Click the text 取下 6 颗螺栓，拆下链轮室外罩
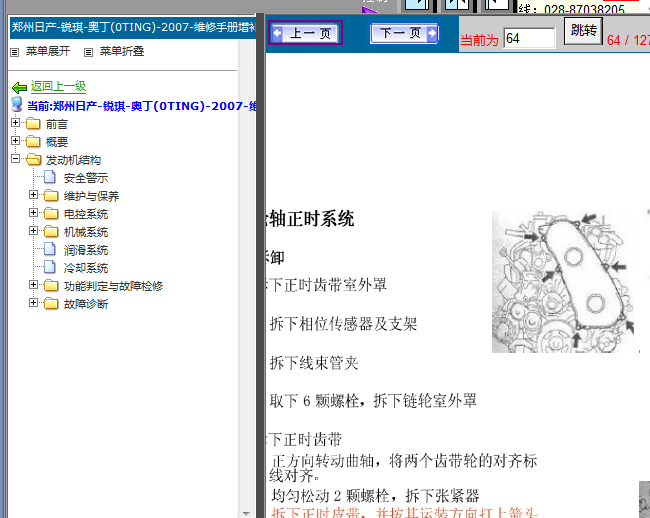This screenshot has height=518, width=650. click(x=373, y=401)
